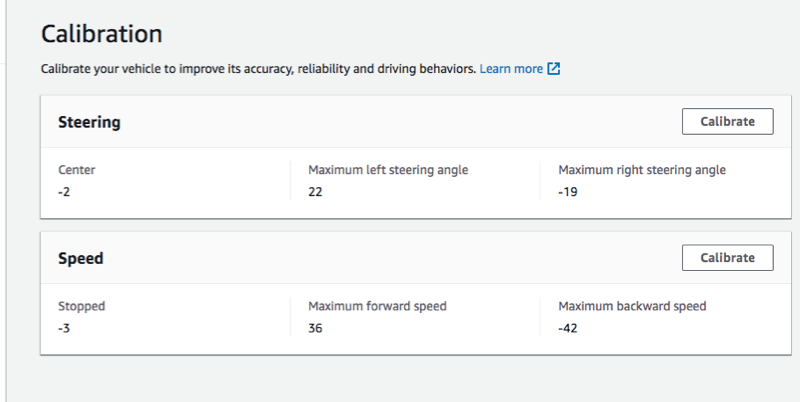
Task: Click the Calibration page heading
Action: (101, 33)
